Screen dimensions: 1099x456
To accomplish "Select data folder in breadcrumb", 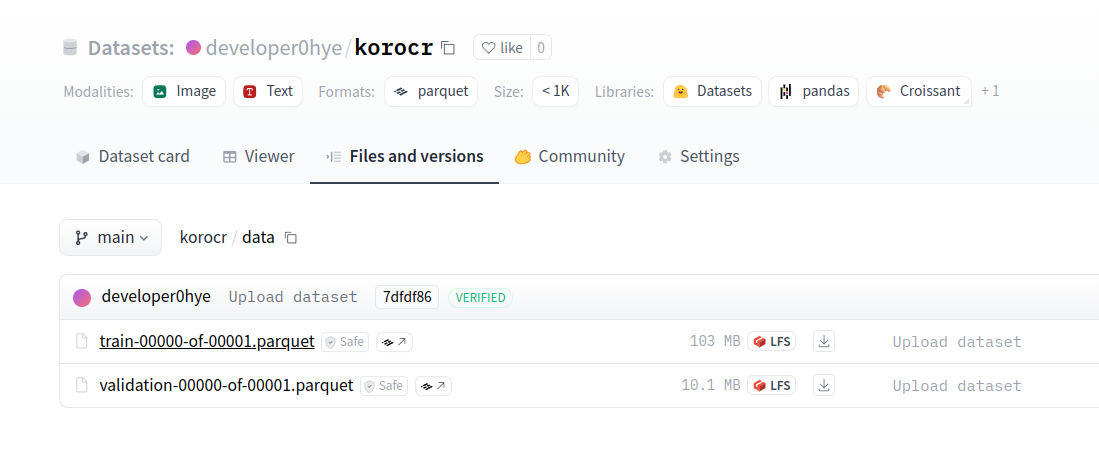I will 258,237.
